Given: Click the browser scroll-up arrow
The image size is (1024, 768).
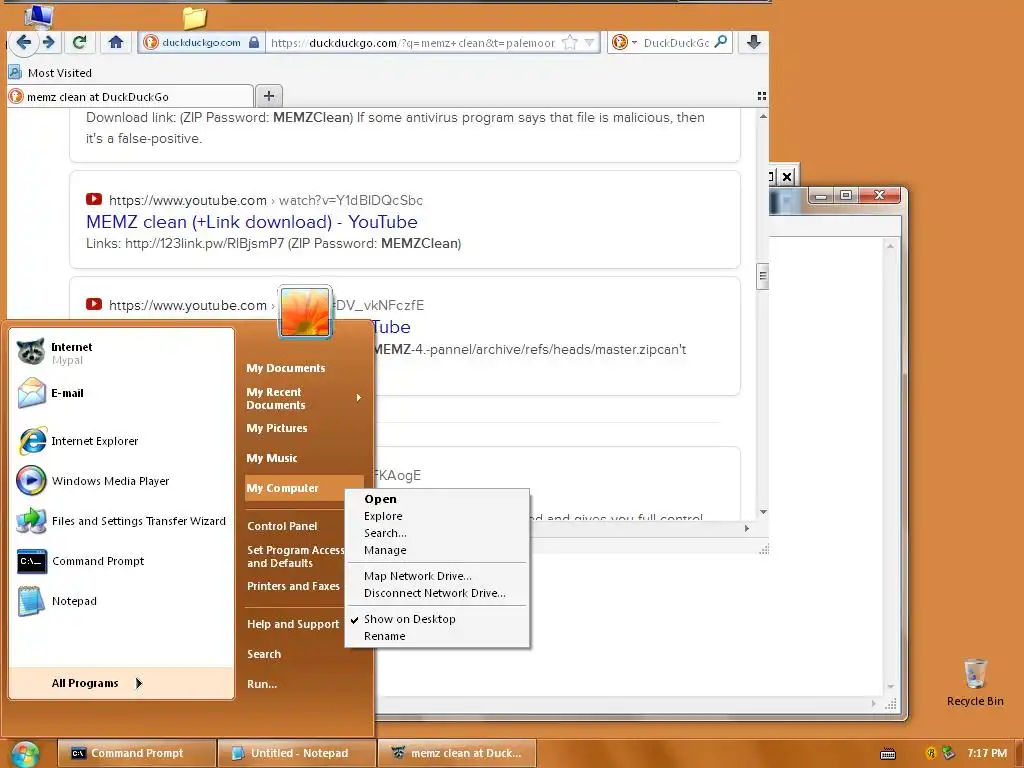Looking at the screenshot, I should pyautogui.click(x=763, y=116).
